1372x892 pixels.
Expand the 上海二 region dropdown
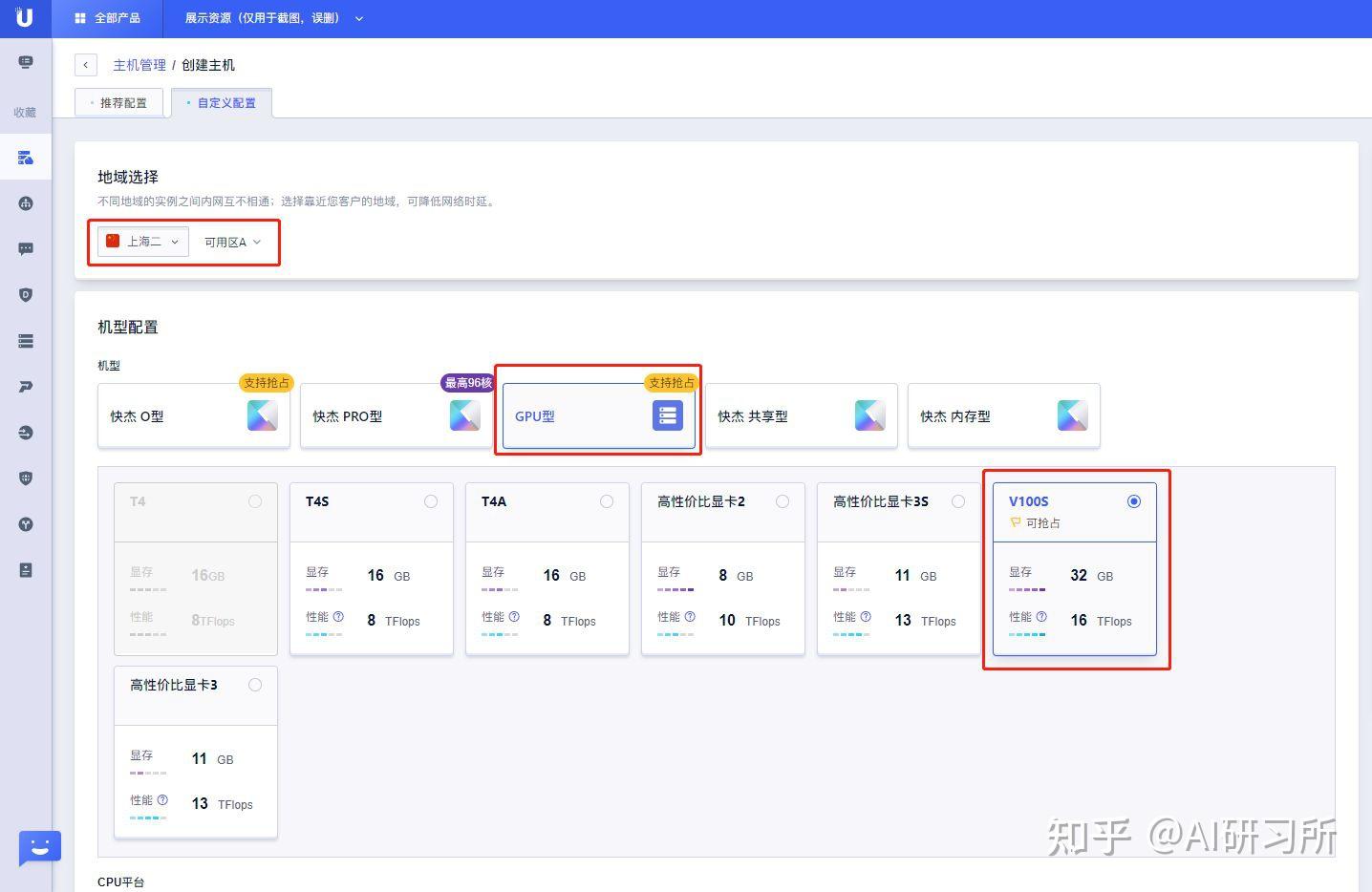click(141, 242)
